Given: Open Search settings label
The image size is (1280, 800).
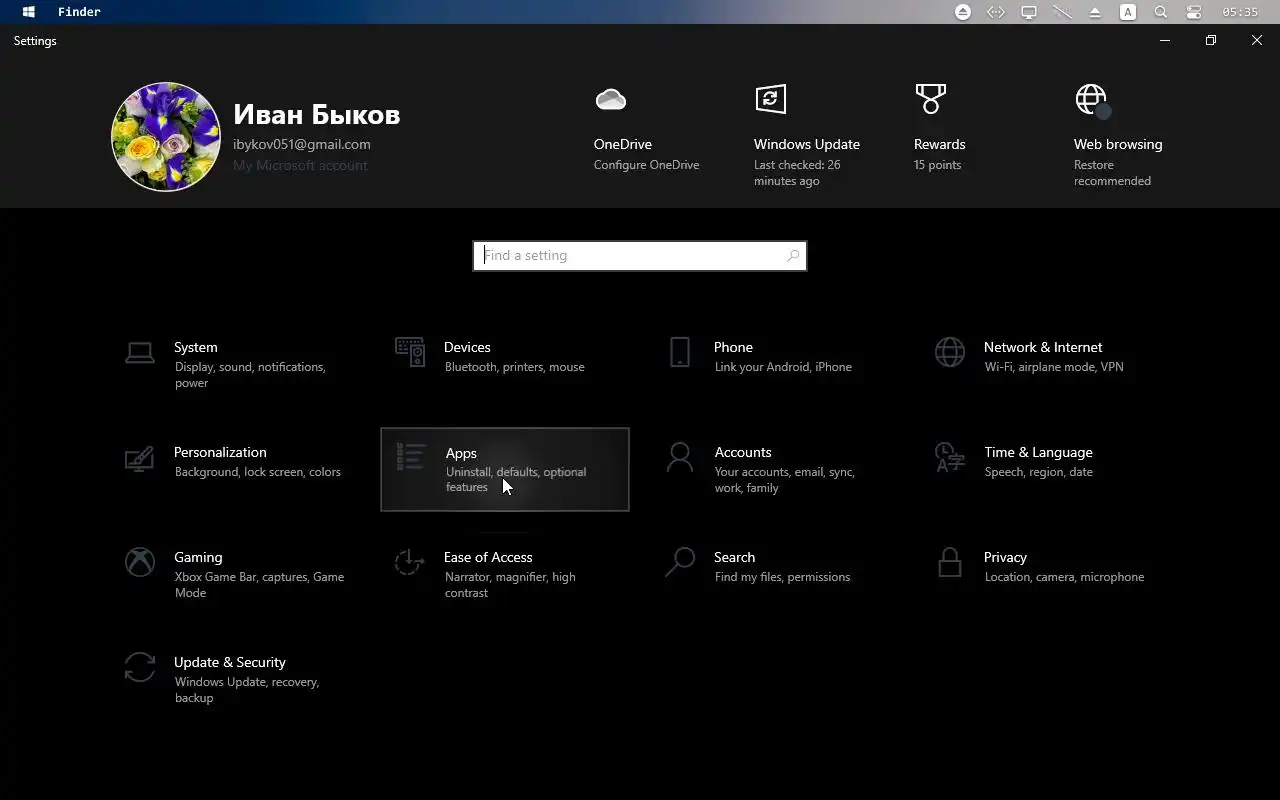Looking at the screenshot, I should tap(734, 557).
